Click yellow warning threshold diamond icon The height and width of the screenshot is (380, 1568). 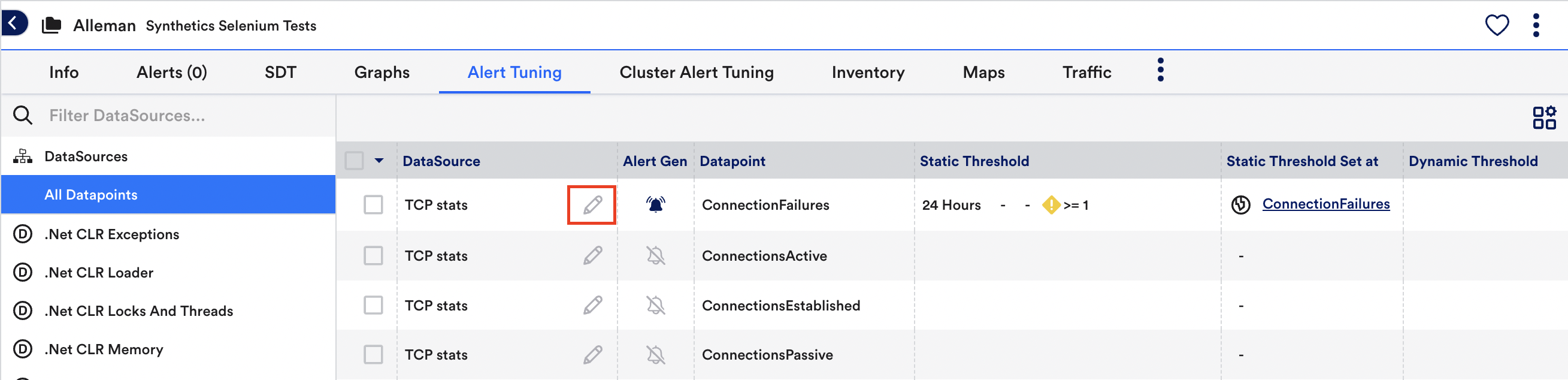(x=1051, y=204)
